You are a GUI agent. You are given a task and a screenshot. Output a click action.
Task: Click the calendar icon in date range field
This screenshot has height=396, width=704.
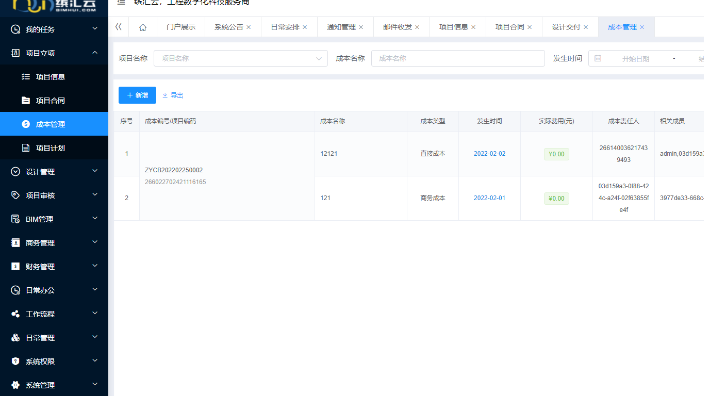(598, 58)
